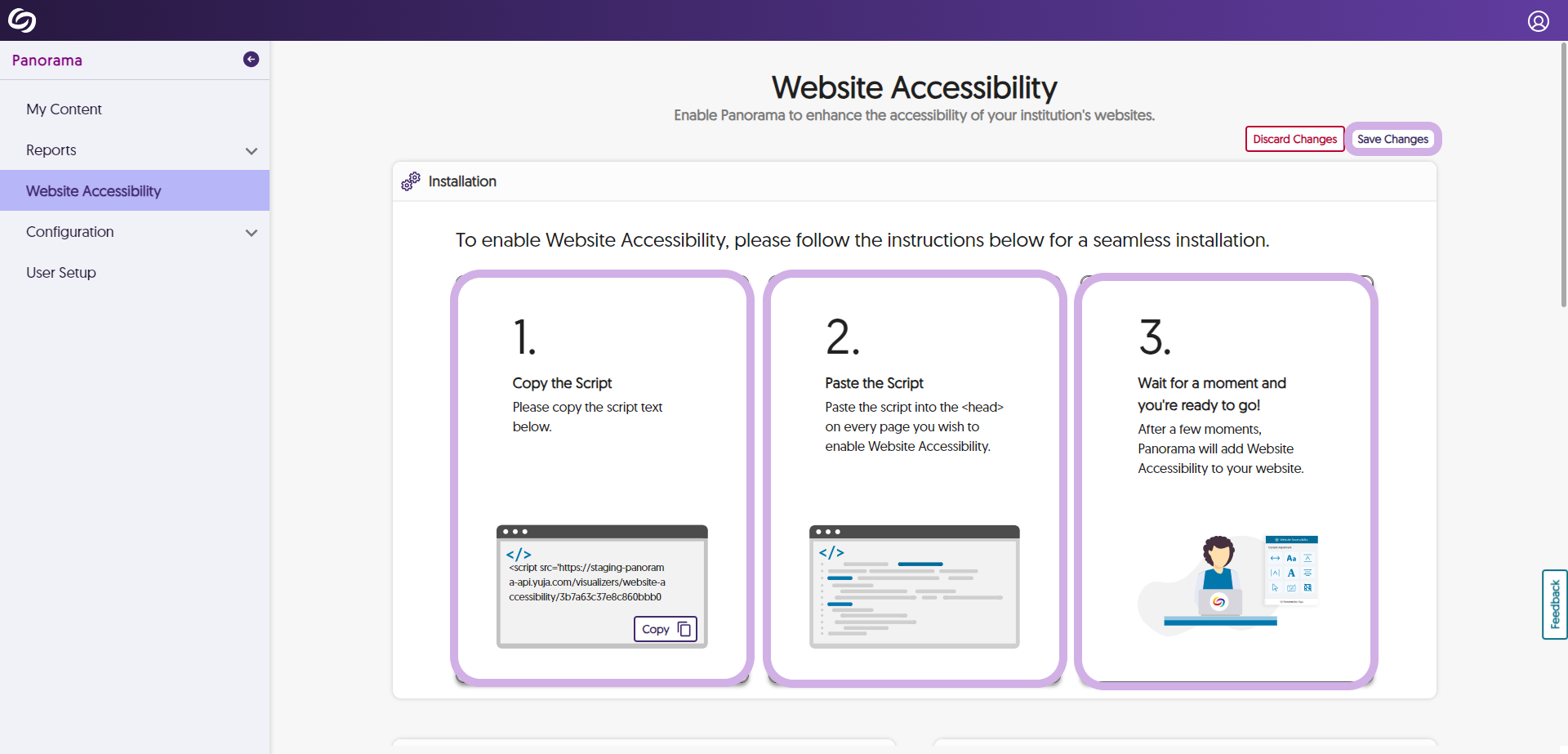Click 'Paste the script into the <head>' description
The height and width of the screenshot is (754, 1568).
(x=914, y=426)
